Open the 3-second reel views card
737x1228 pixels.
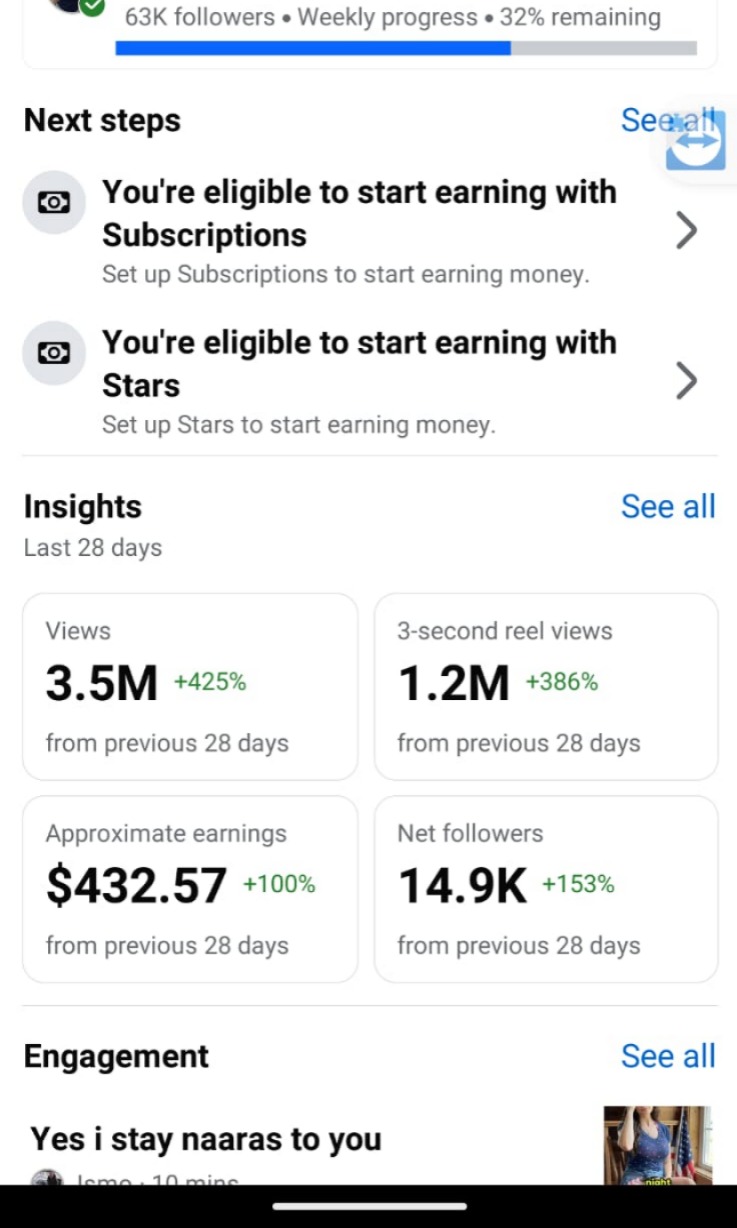(x=546, y=687)
